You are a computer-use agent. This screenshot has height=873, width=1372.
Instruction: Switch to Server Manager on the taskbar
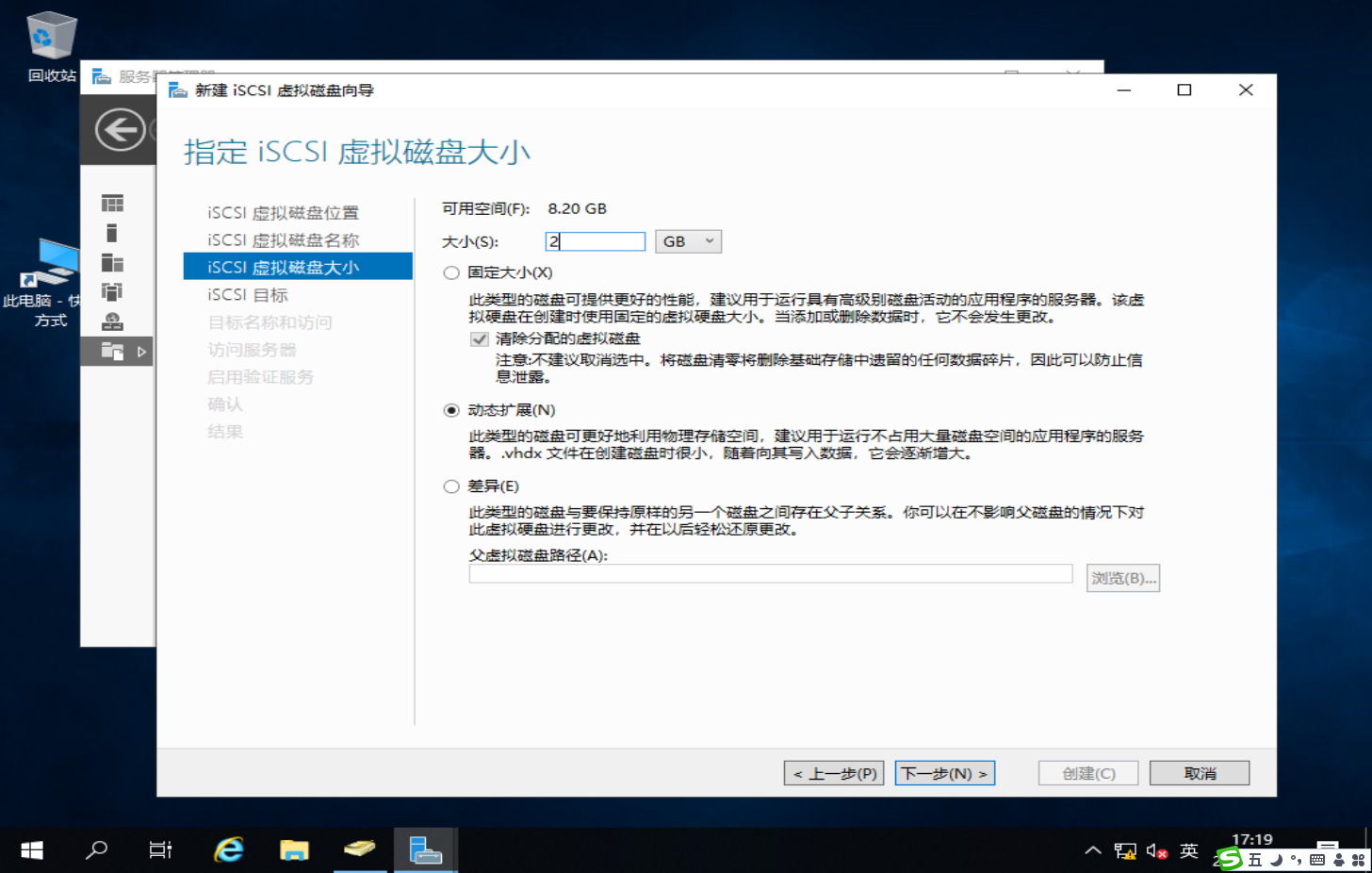[425, 850]
